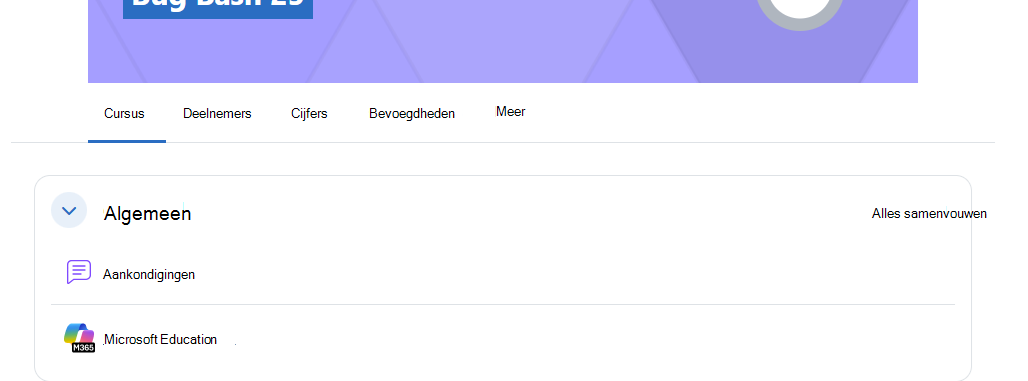Open the Cijfers tab
The height and width of the screenshot is (381, 1028).
[309, 113]
